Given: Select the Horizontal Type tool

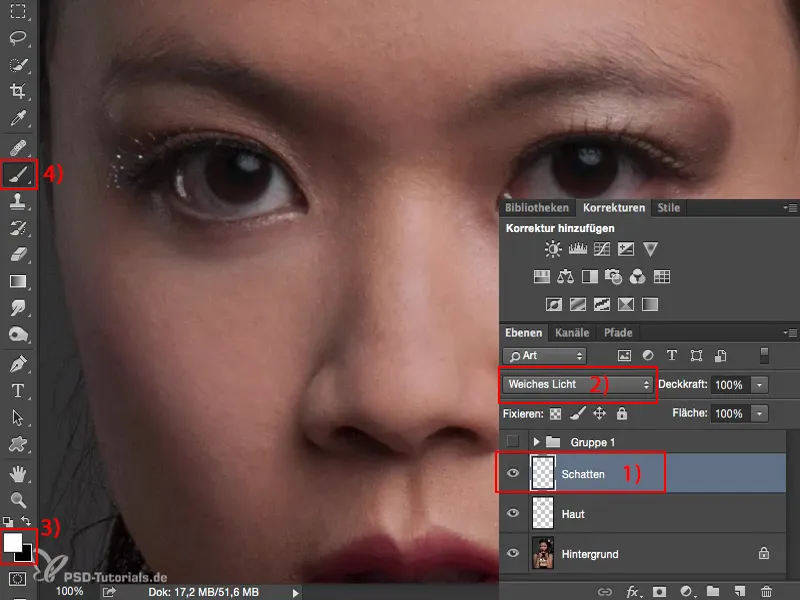Looking at the screenshot, I should point(18,390).
